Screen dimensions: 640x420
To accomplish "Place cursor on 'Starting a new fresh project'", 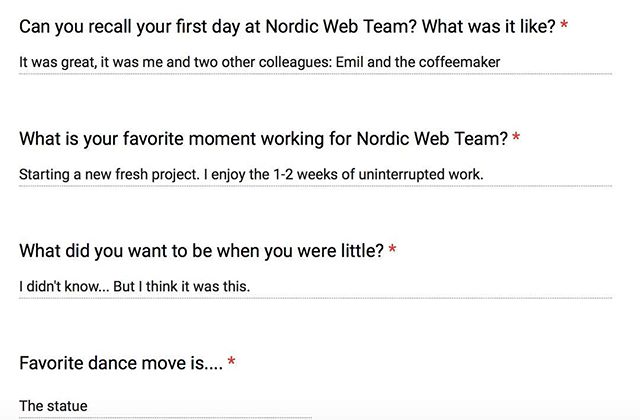I will [109, 174].
